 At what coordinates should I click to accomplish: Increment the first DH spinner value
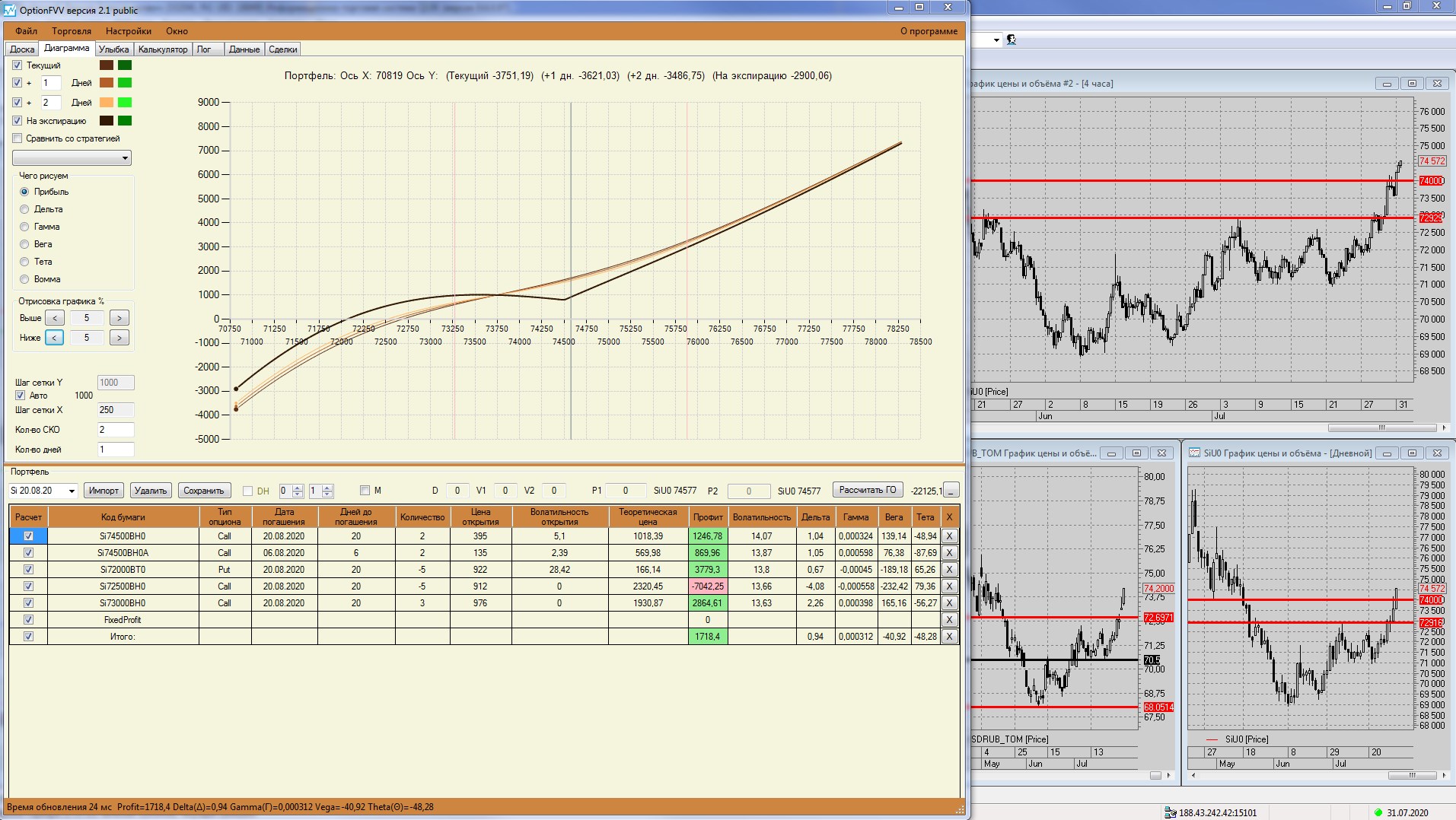coord(298,488)
